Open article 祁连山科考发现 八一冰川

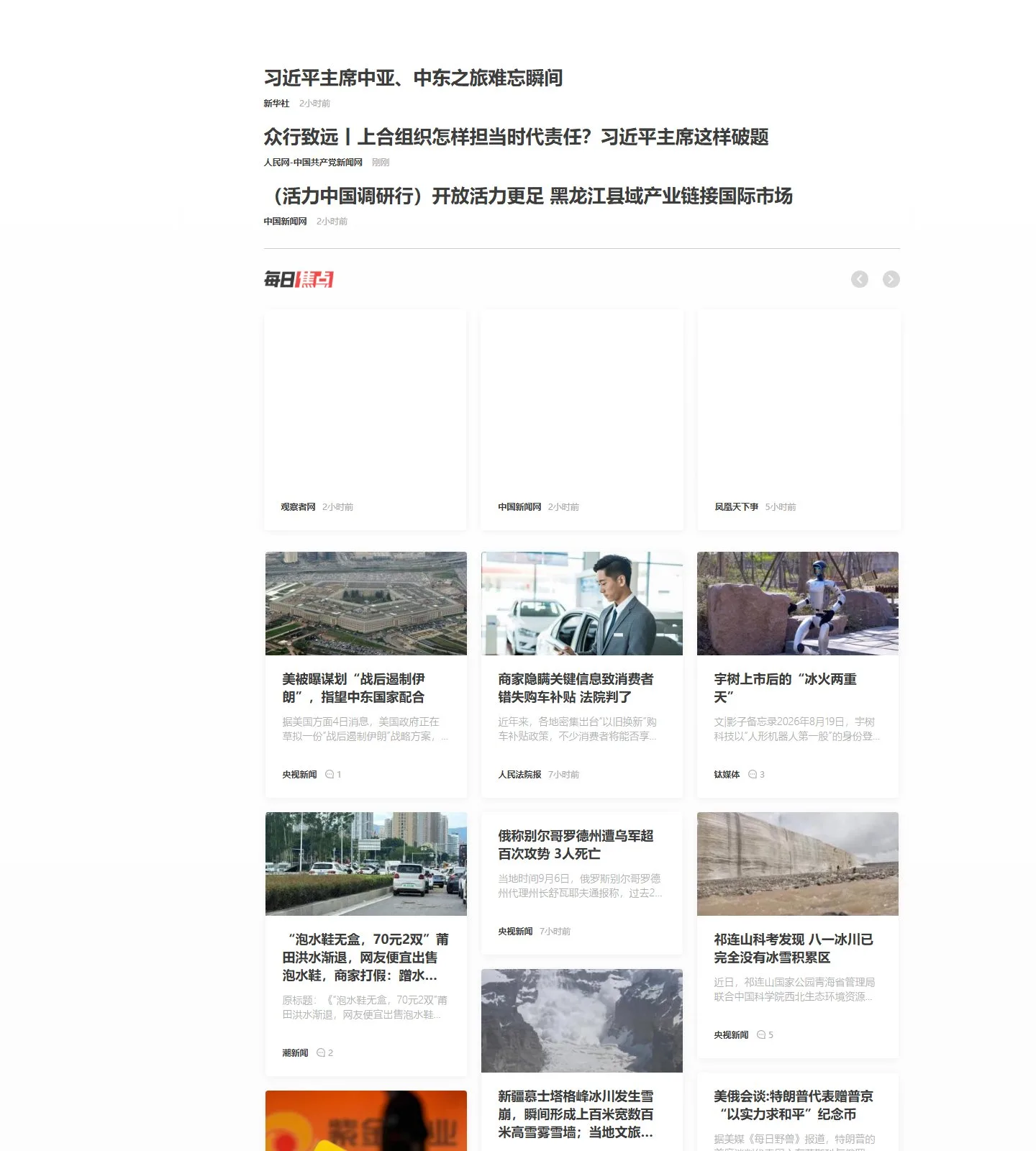(794, 948)
